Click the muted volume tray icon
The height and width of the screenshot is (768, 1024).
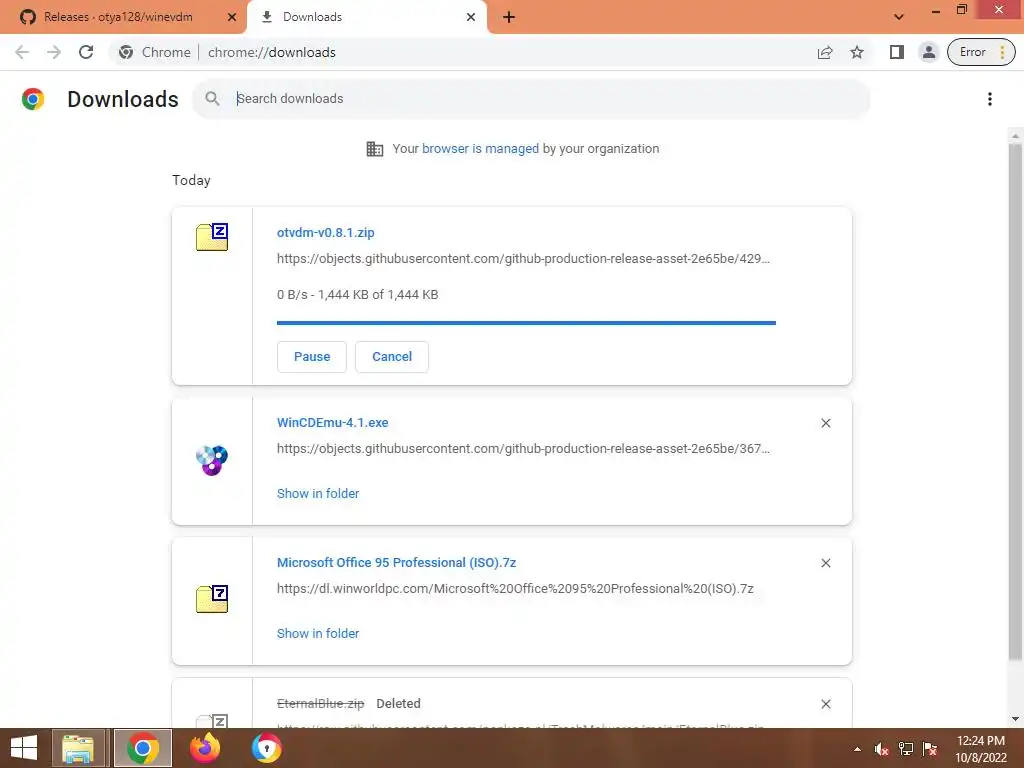click(882, 749)
